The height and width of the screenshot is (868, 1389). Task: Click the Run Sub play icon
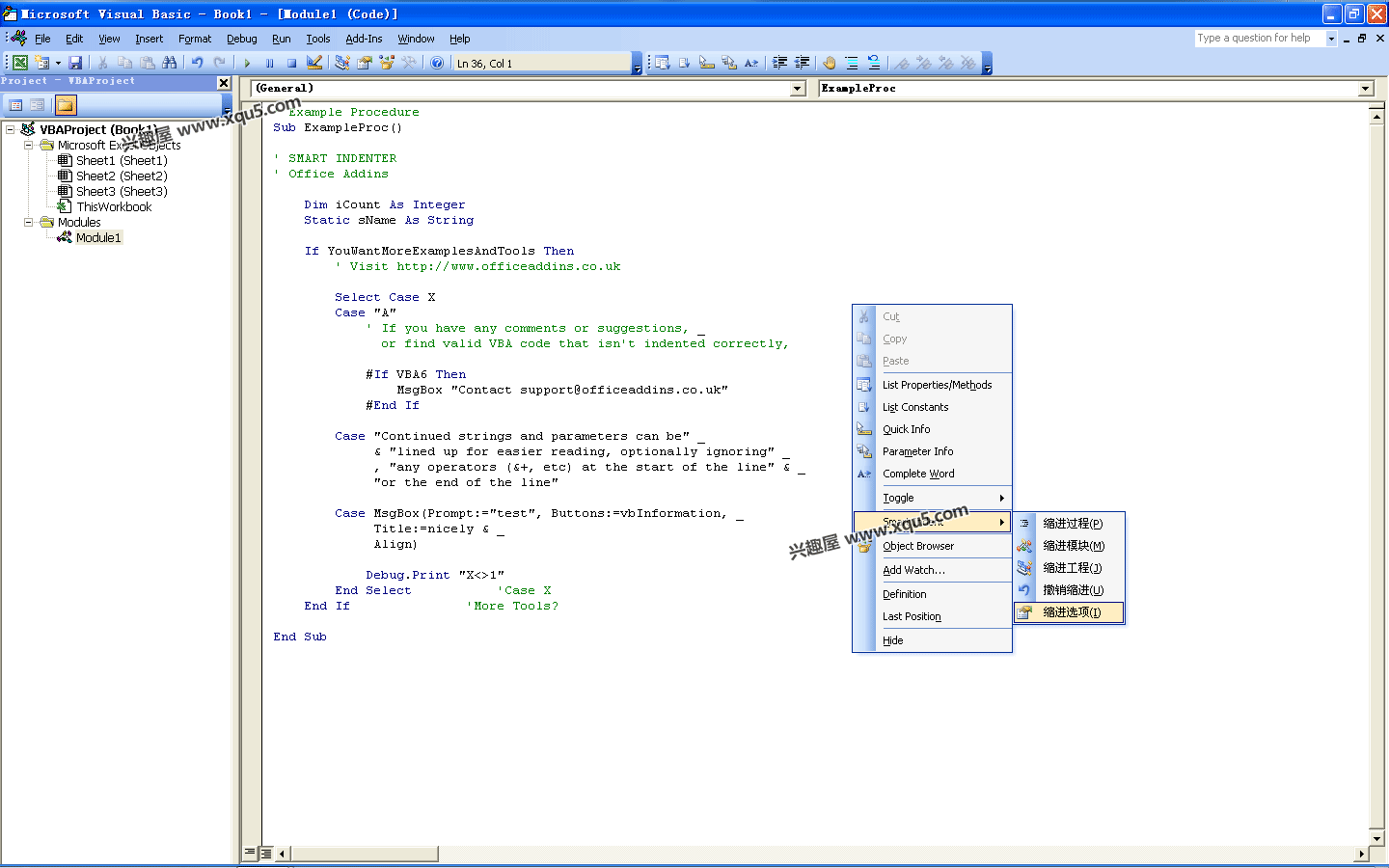[x=247, y=63]
